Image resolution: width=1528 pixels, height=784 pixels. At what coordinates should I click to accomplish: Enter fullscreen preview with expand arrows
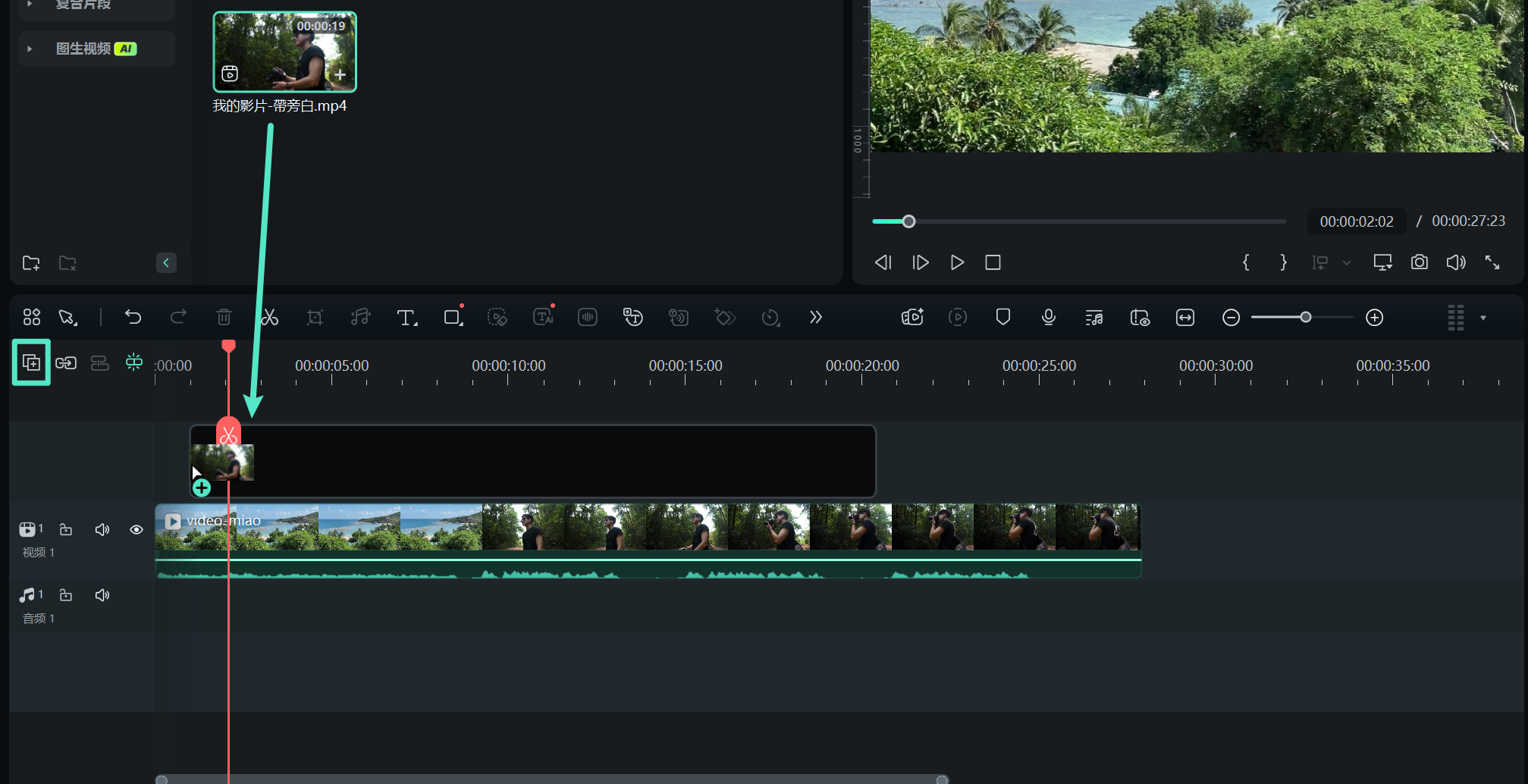(x=1492, y=262)
